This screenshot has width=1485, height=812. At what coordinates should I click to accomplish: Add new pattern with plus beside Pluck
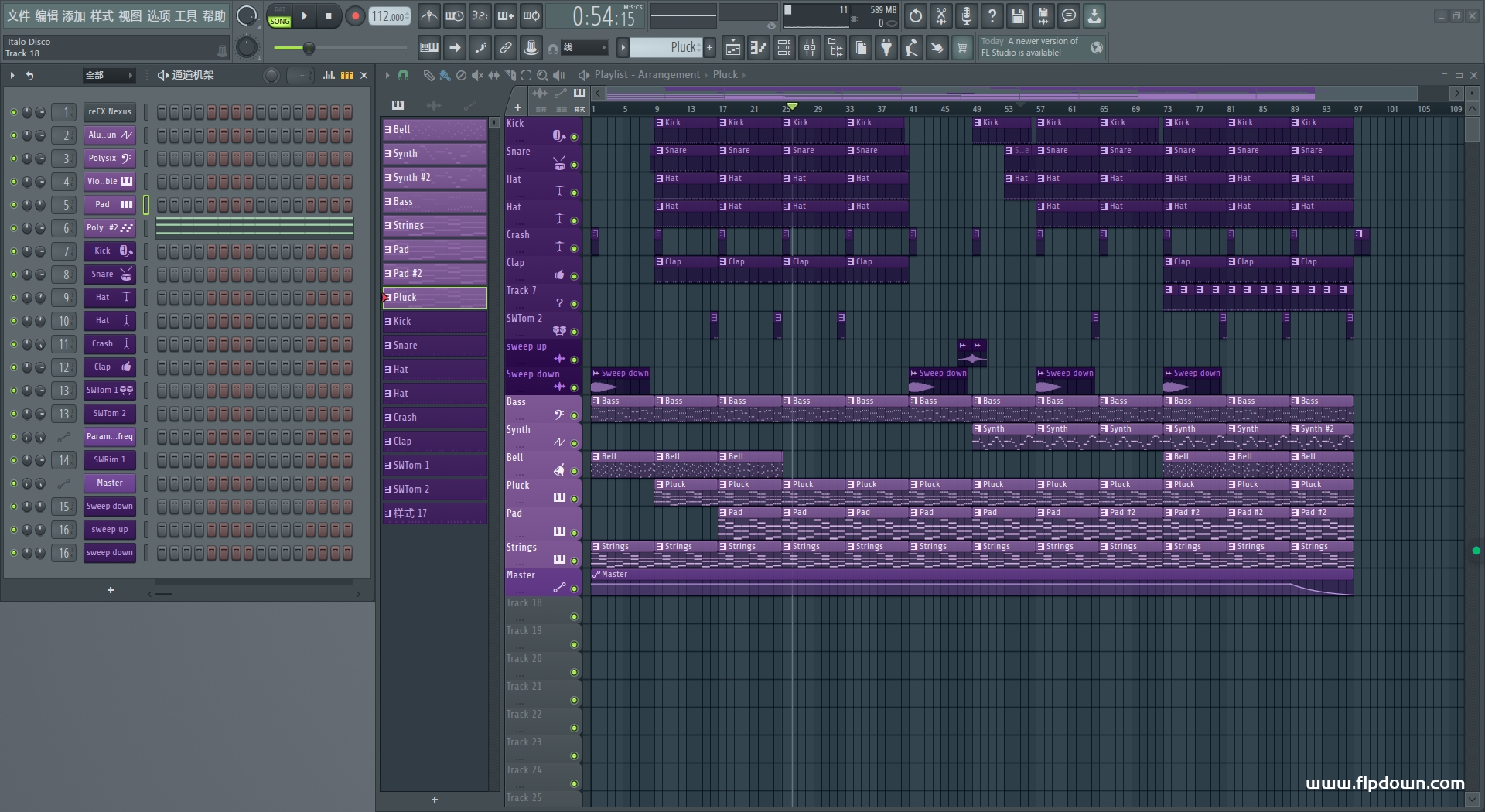point(710,48)
